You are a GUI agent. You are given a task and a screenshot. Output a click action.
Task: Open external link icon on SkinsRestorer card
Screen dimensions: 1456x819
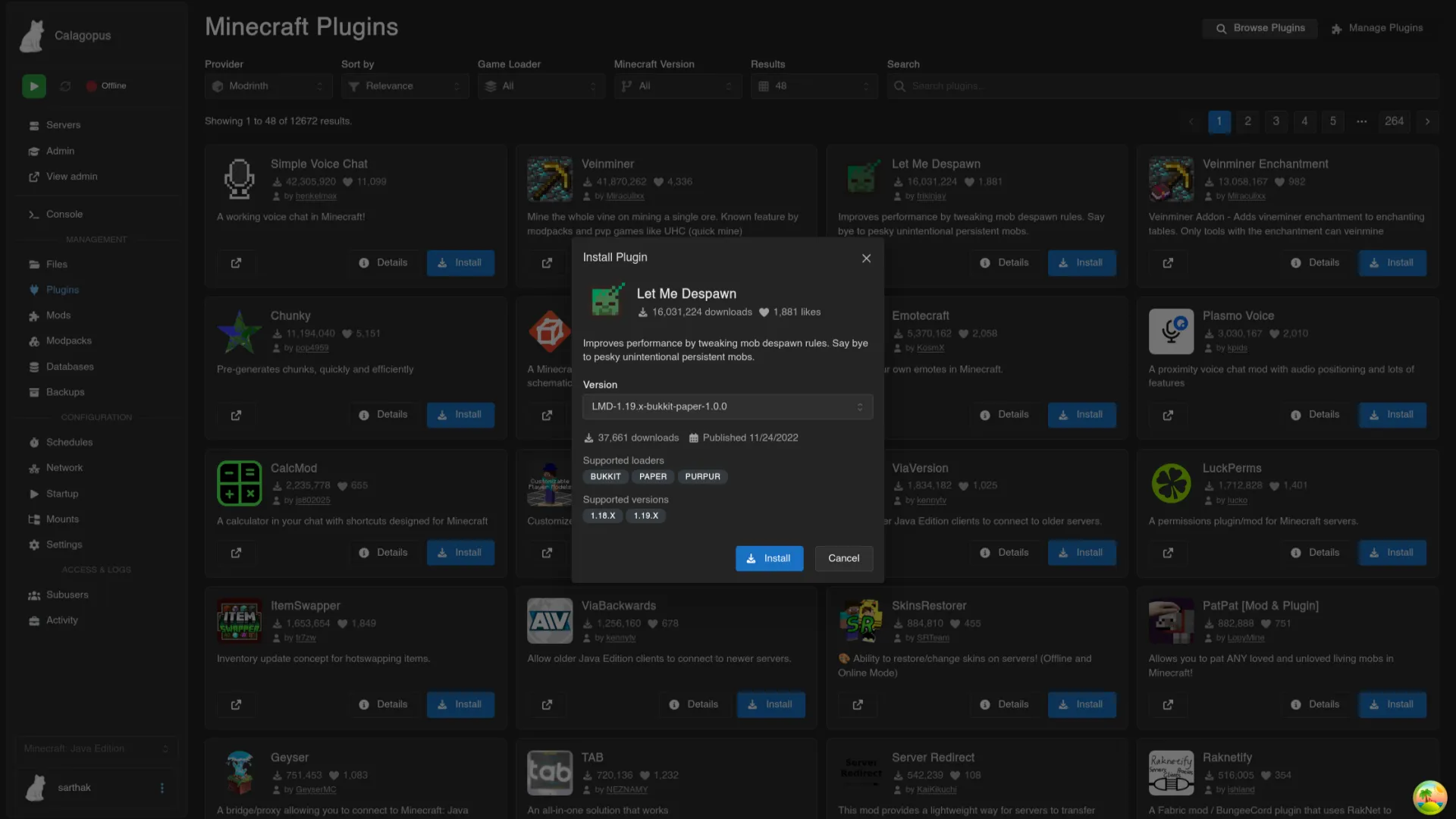[857, 704]
